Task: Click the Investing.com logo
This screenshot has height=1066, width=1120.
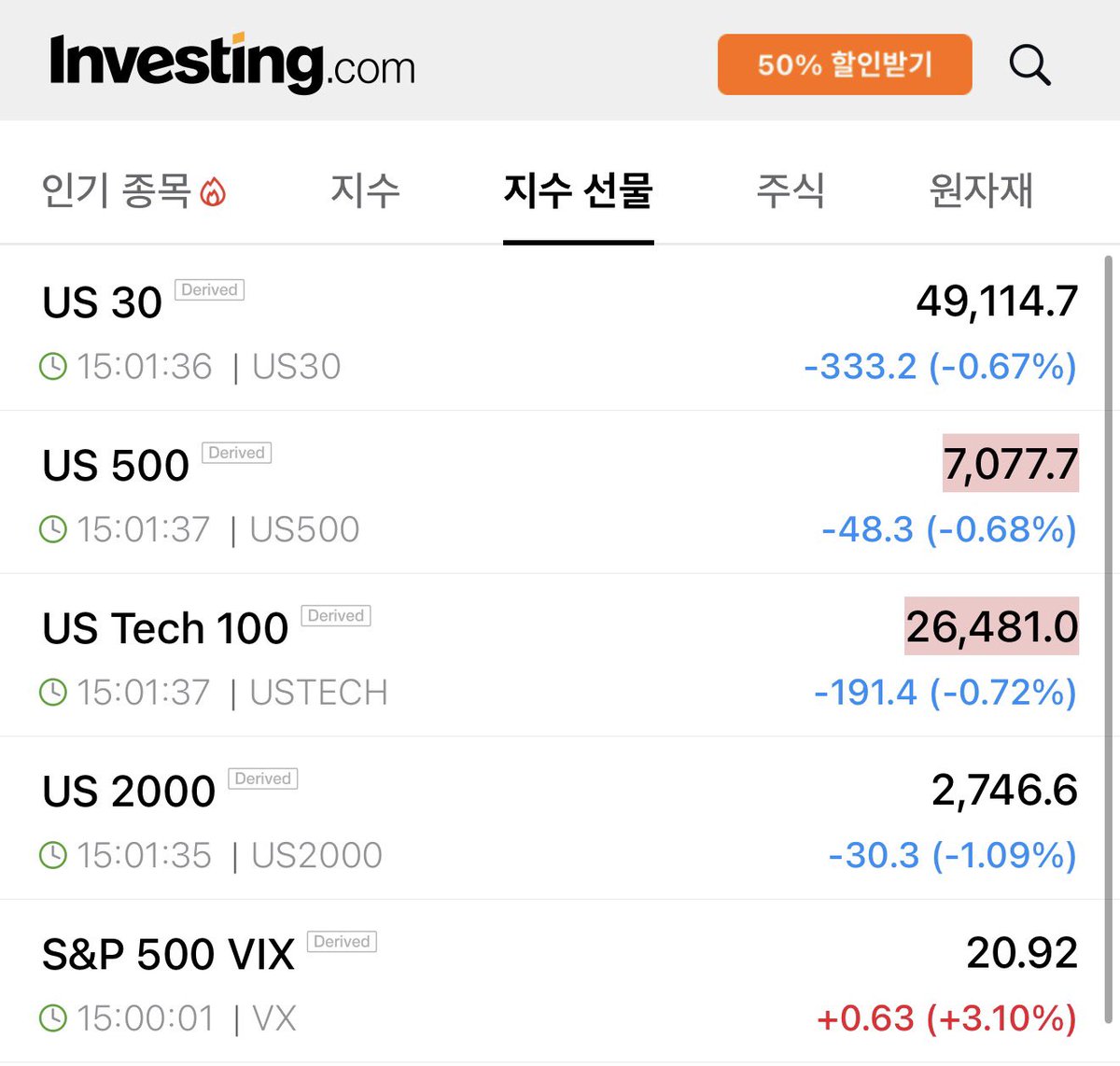Action: pyautogui.click(x=232, y=63)
